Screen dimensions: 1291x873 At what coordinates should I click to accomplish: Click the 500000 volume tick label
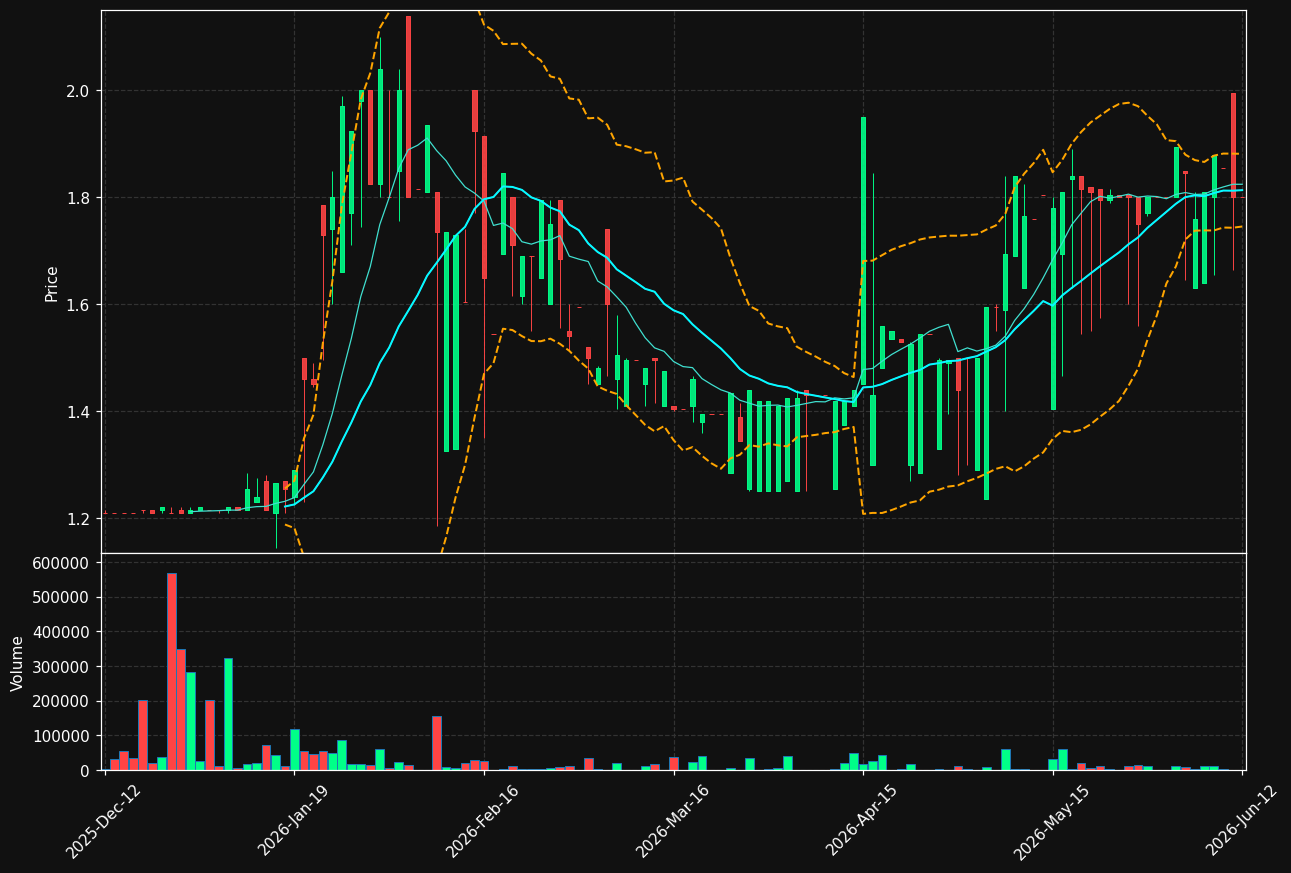click(x=62, y=597)
